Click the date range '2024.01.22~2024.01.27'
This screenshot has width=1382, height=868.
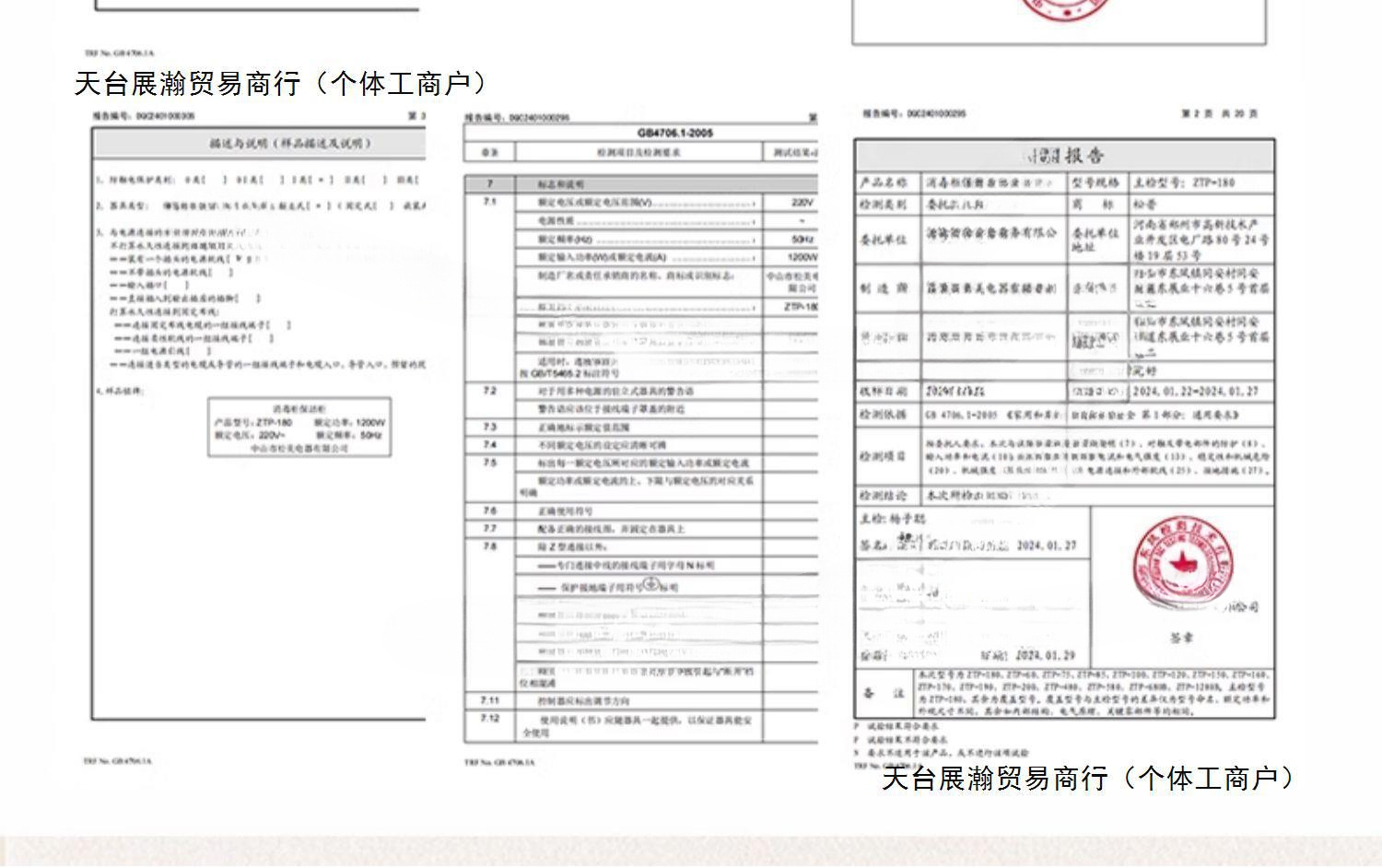[1197, 392]
